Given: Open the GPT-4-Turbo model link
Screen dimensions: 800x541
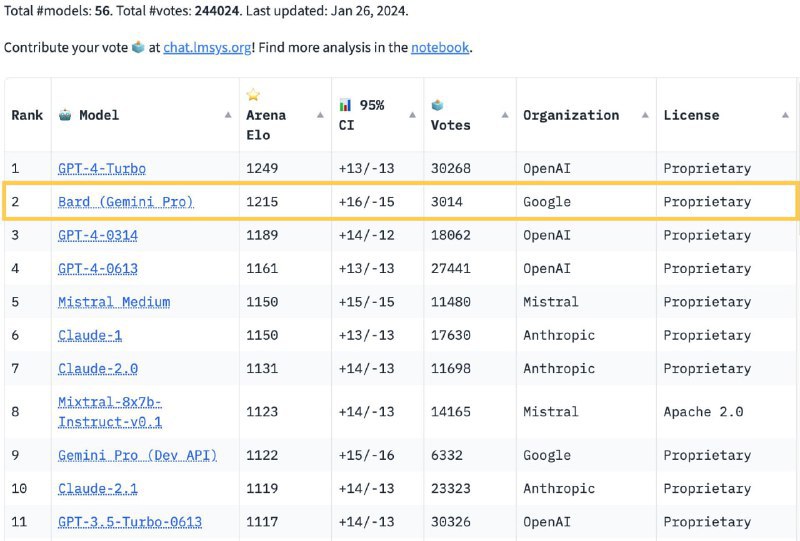Looking at the screenshot, I should (101, 168).
